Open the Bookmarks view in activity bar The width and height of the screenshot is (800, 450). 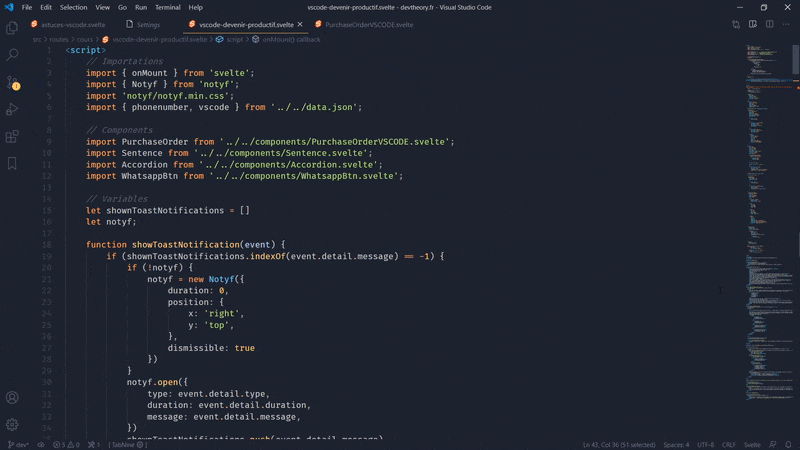pyautogui.click(x=12, y=163)
